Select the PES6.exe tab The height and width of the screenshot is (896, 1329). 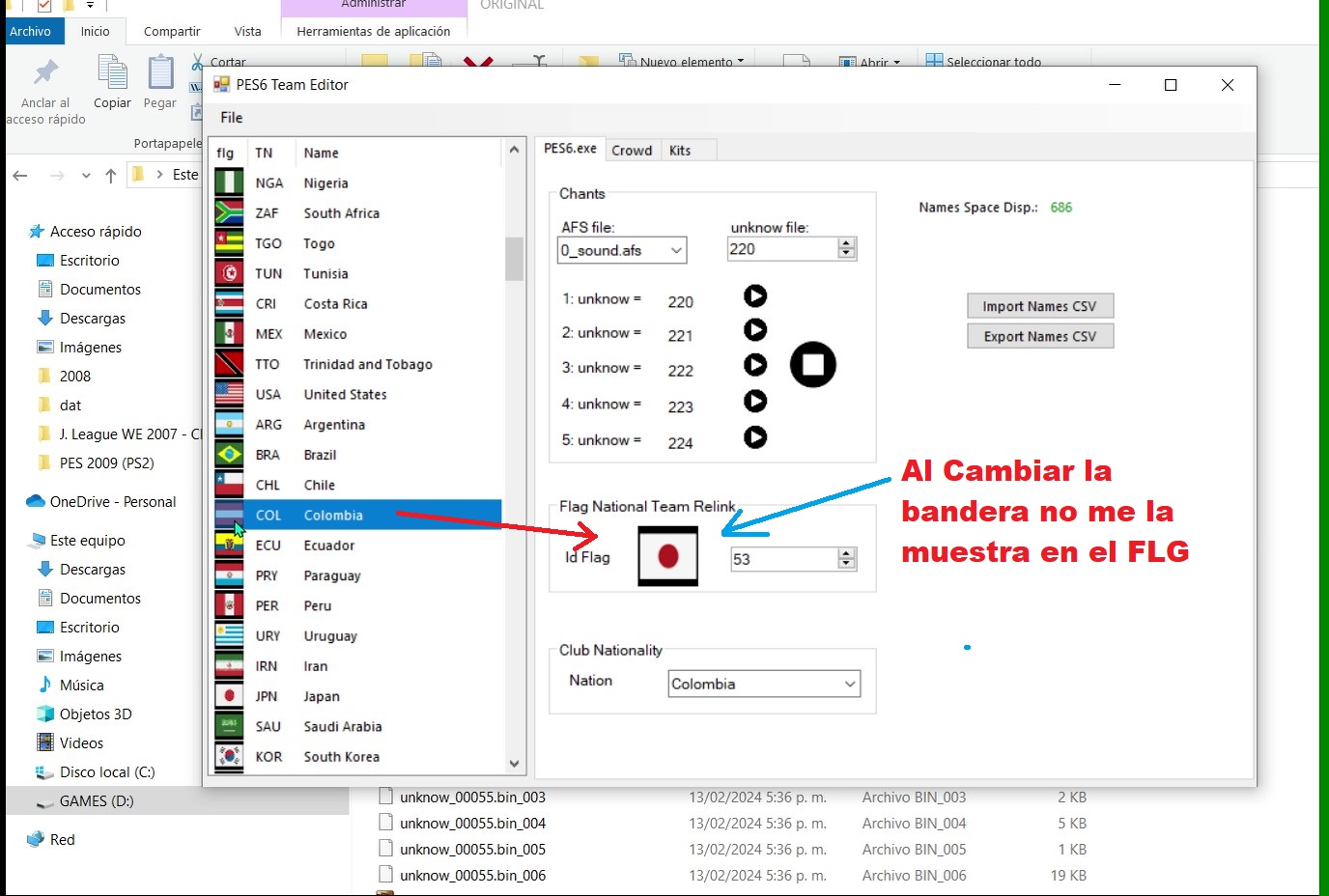coord(570,149)
